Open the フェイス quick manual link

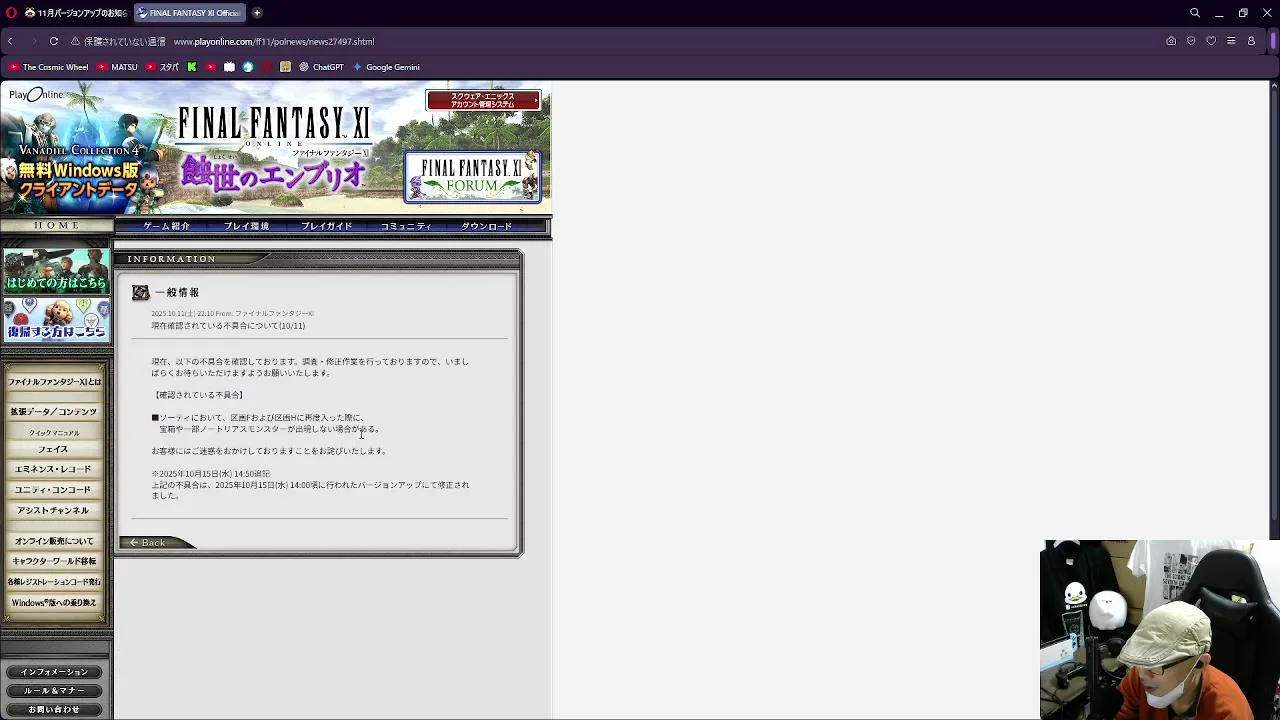(54, 450)
